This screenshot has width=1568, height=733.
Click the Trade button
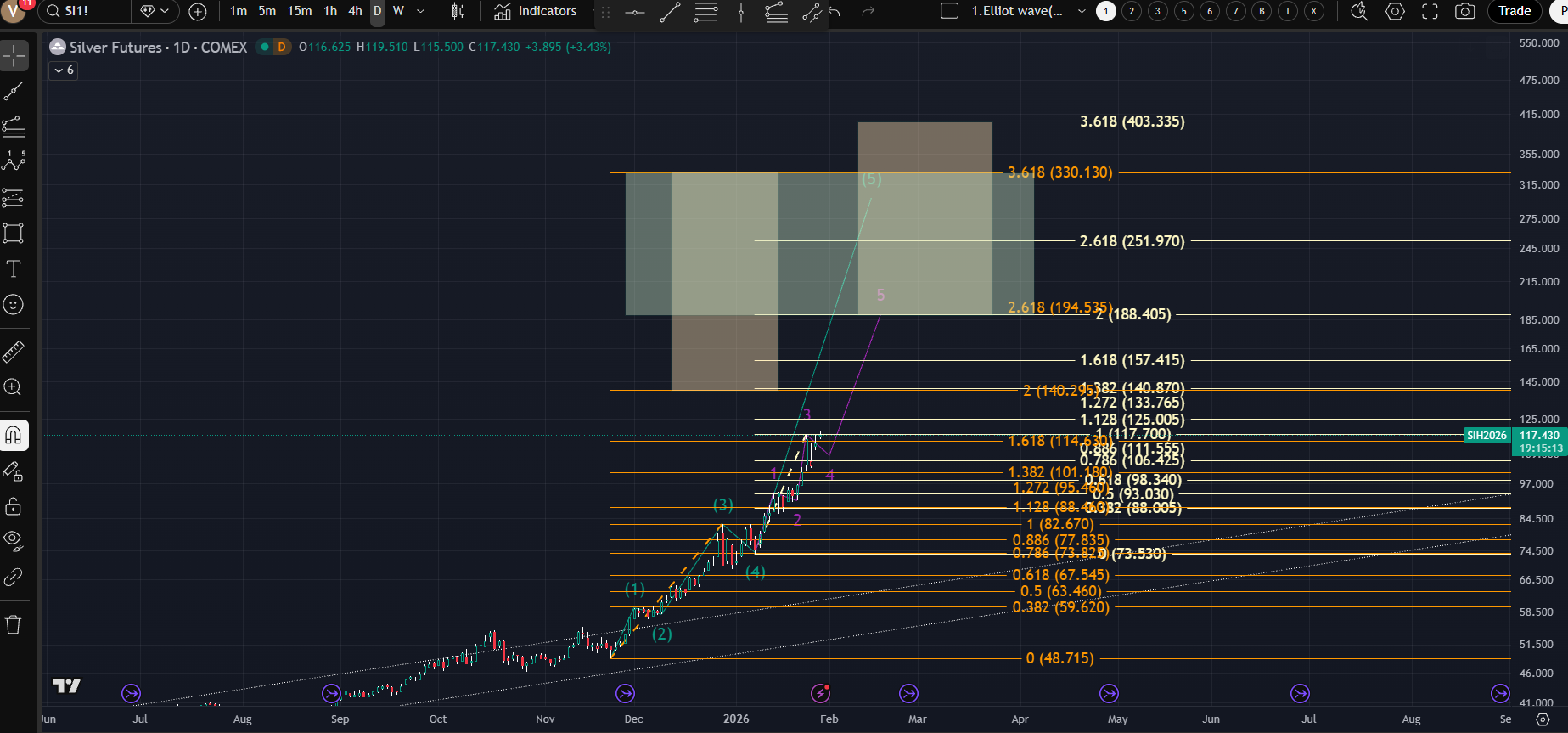click(1515, 11)
